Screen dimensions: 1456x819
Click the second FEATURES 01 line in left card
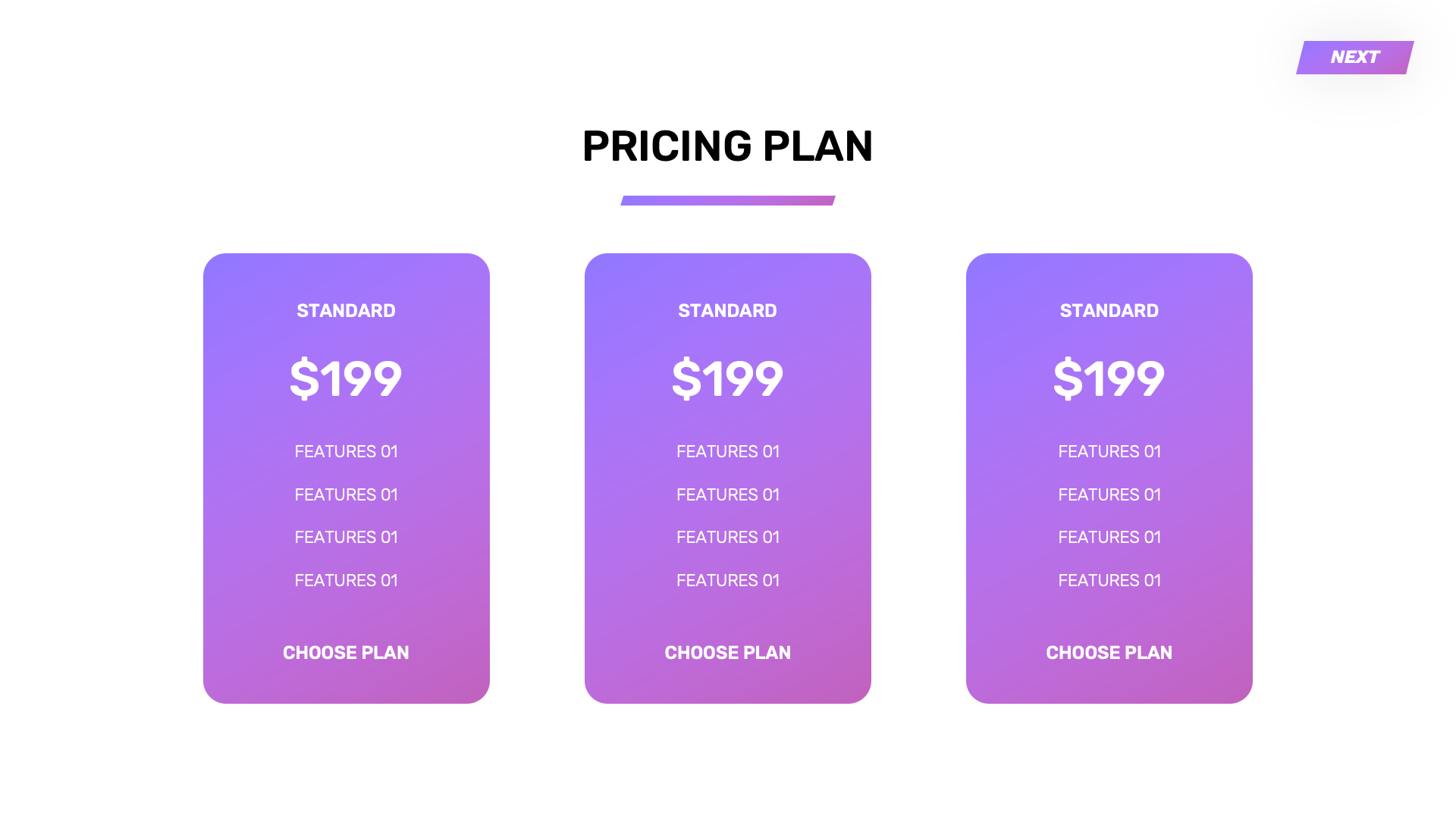(346, 495)
